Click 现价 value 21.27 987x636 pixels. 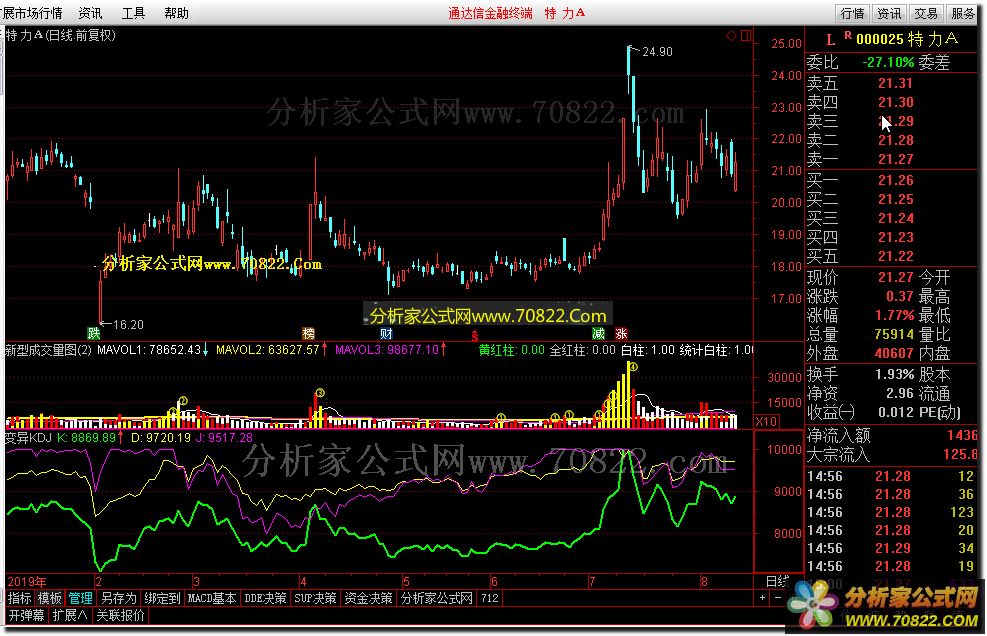click(x=895, y=277)
